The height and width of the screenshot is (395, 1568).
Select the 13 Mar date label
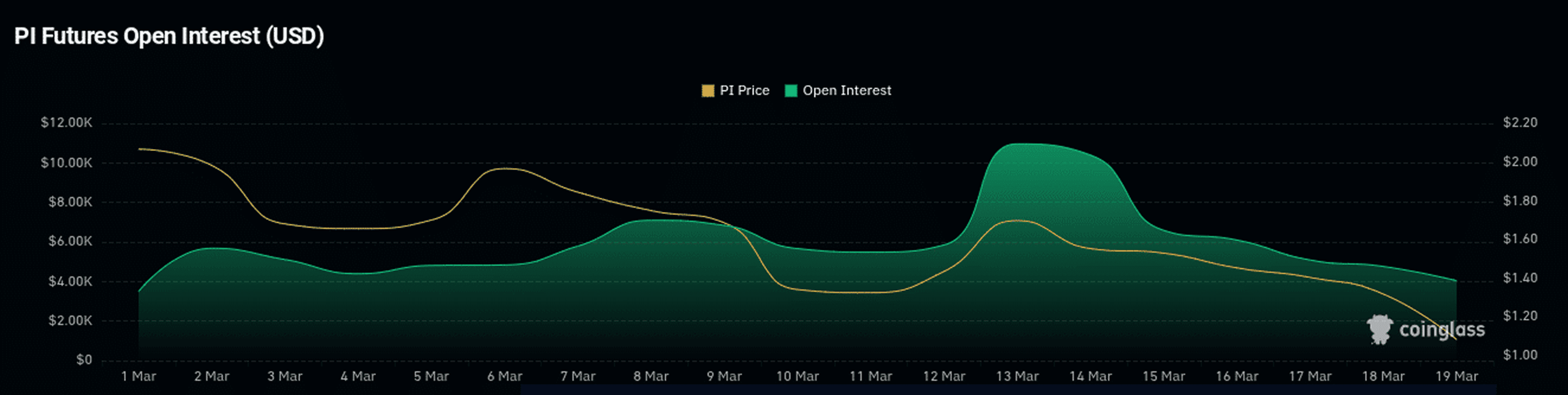coord(1017,377)
